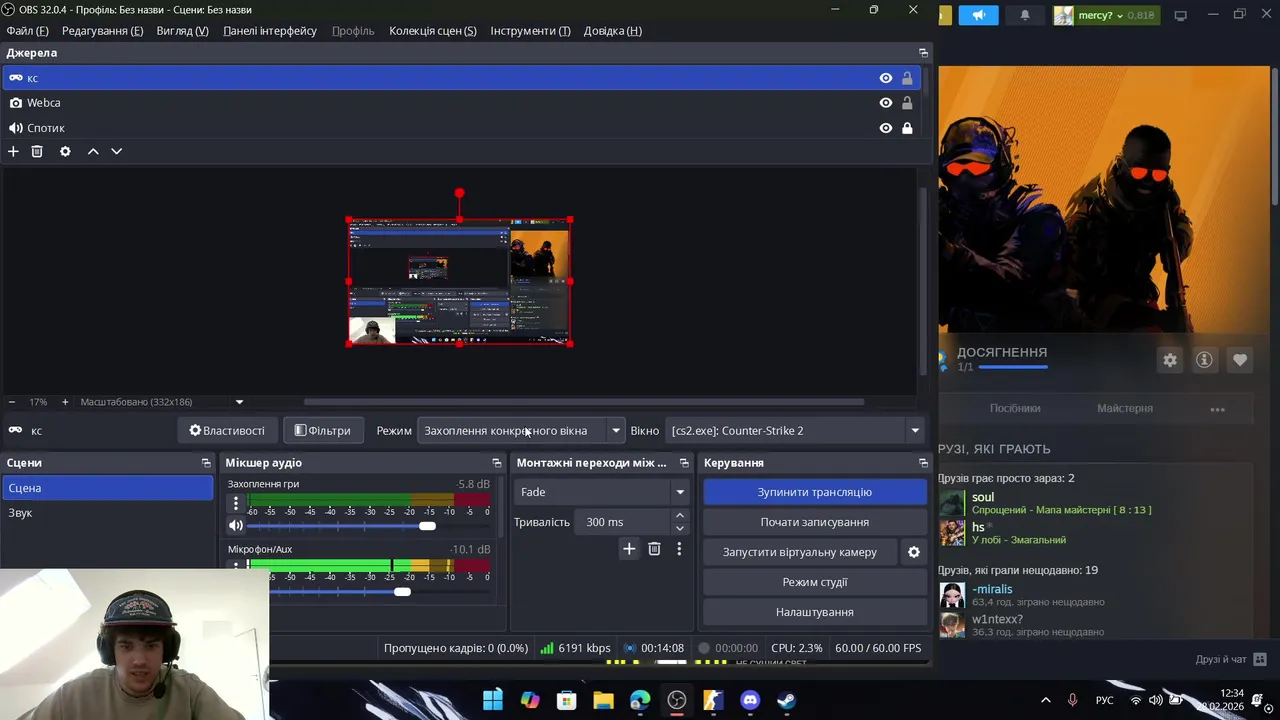
Task: Open Довідка menu
Action: 613,31
